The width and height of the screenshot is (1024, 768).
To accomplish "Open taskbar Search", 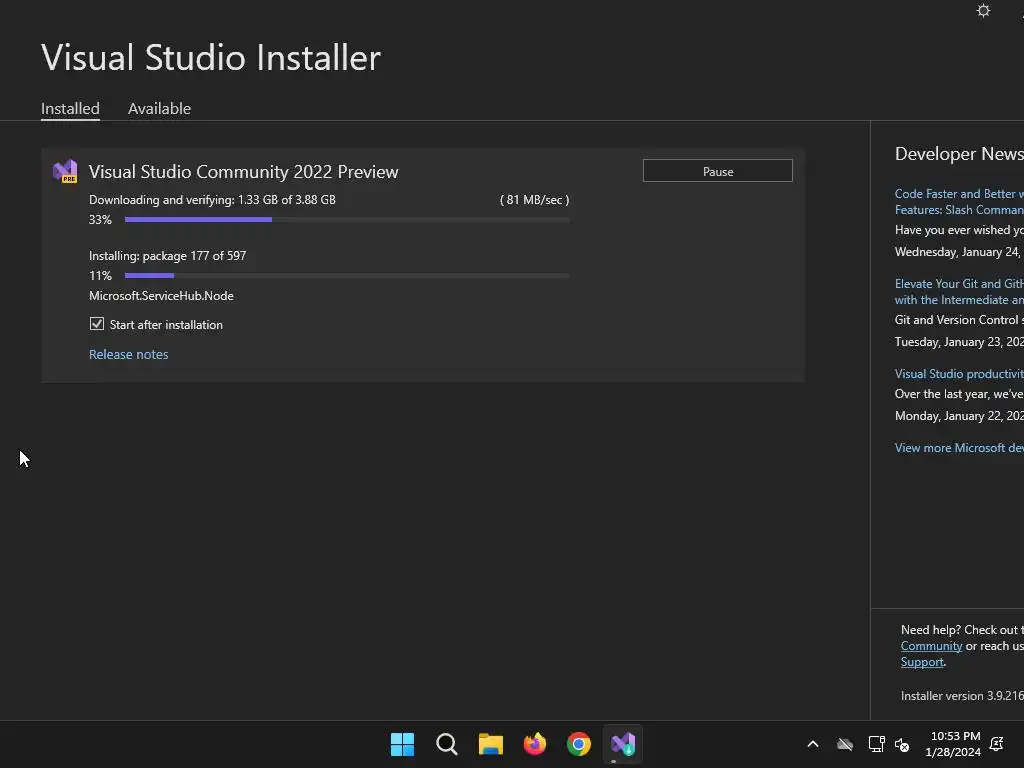I will click(447, 744).
